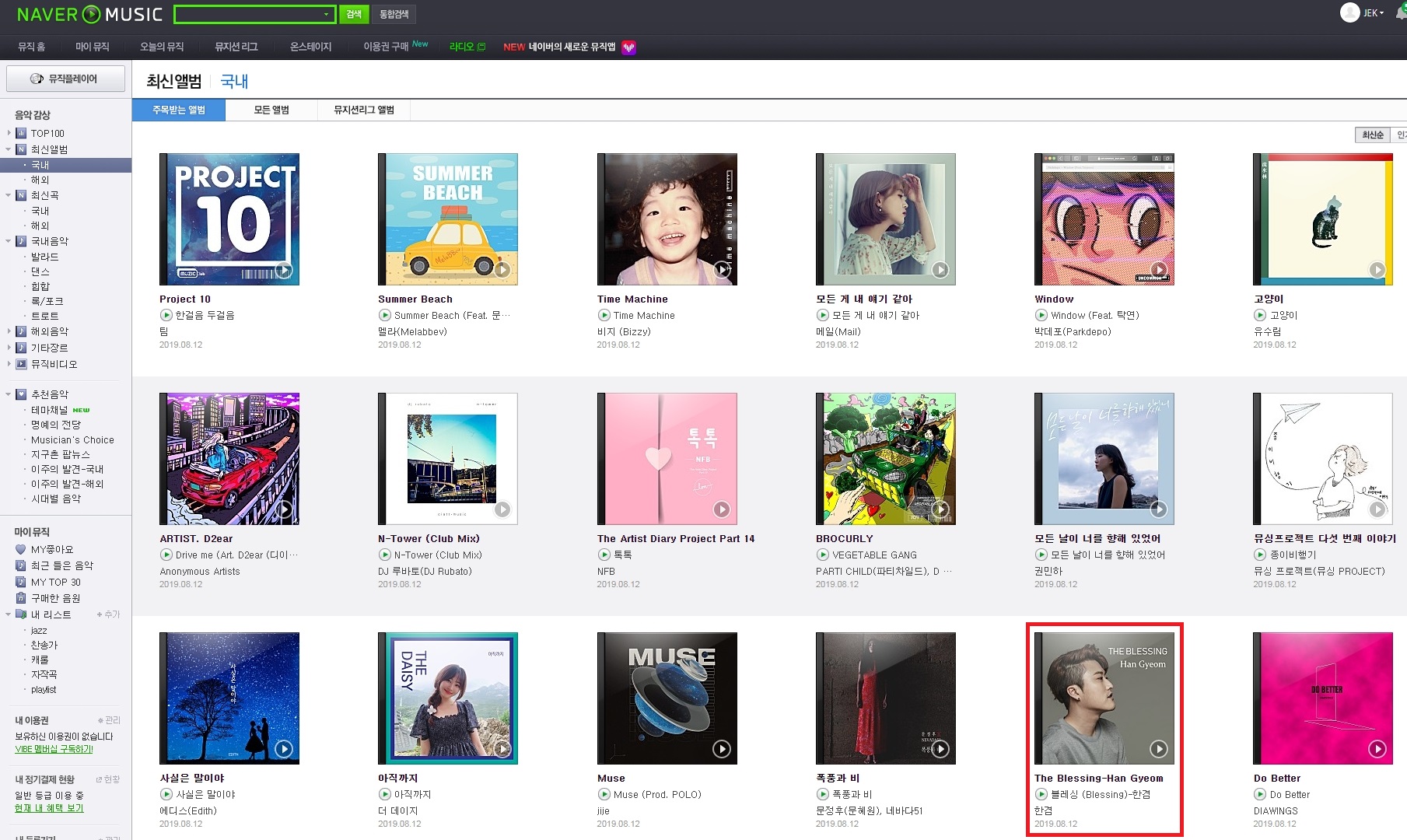Open the 현재 내 혜택 보기 link
This screenshot has height=840, width=1407.
click(x=49, y=808)
